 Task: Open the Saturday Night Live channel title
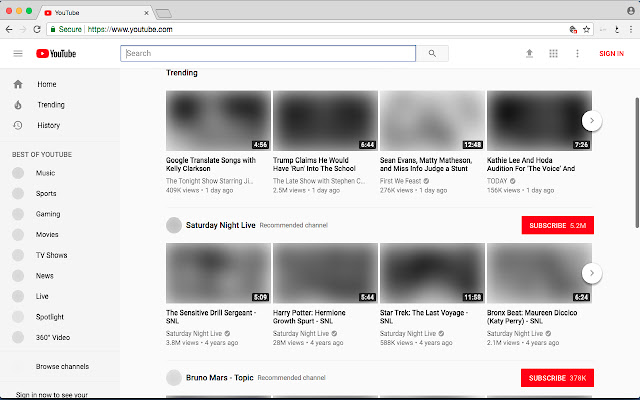click(x=220, y=225)
